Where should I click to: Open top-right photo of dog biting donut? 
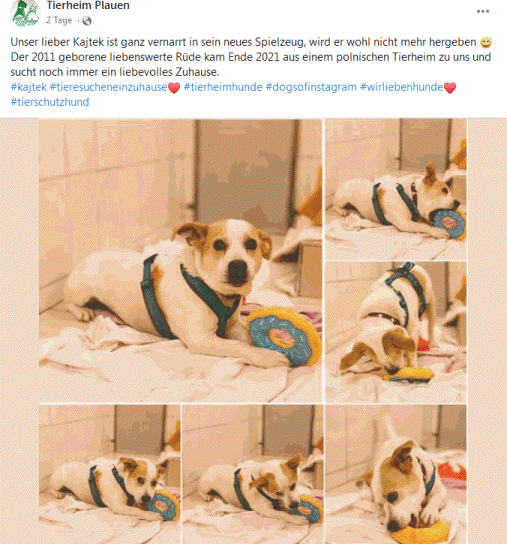click(x=396, y=190)
